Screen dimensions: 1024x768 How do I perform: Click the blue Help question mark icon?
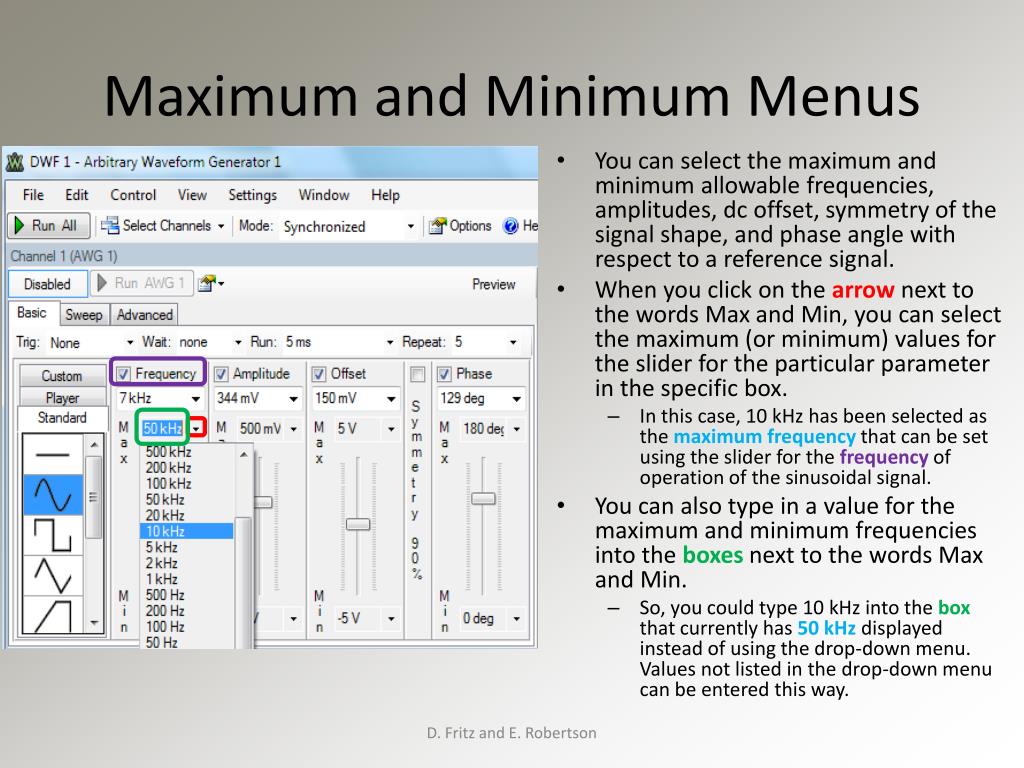[511, 226]
